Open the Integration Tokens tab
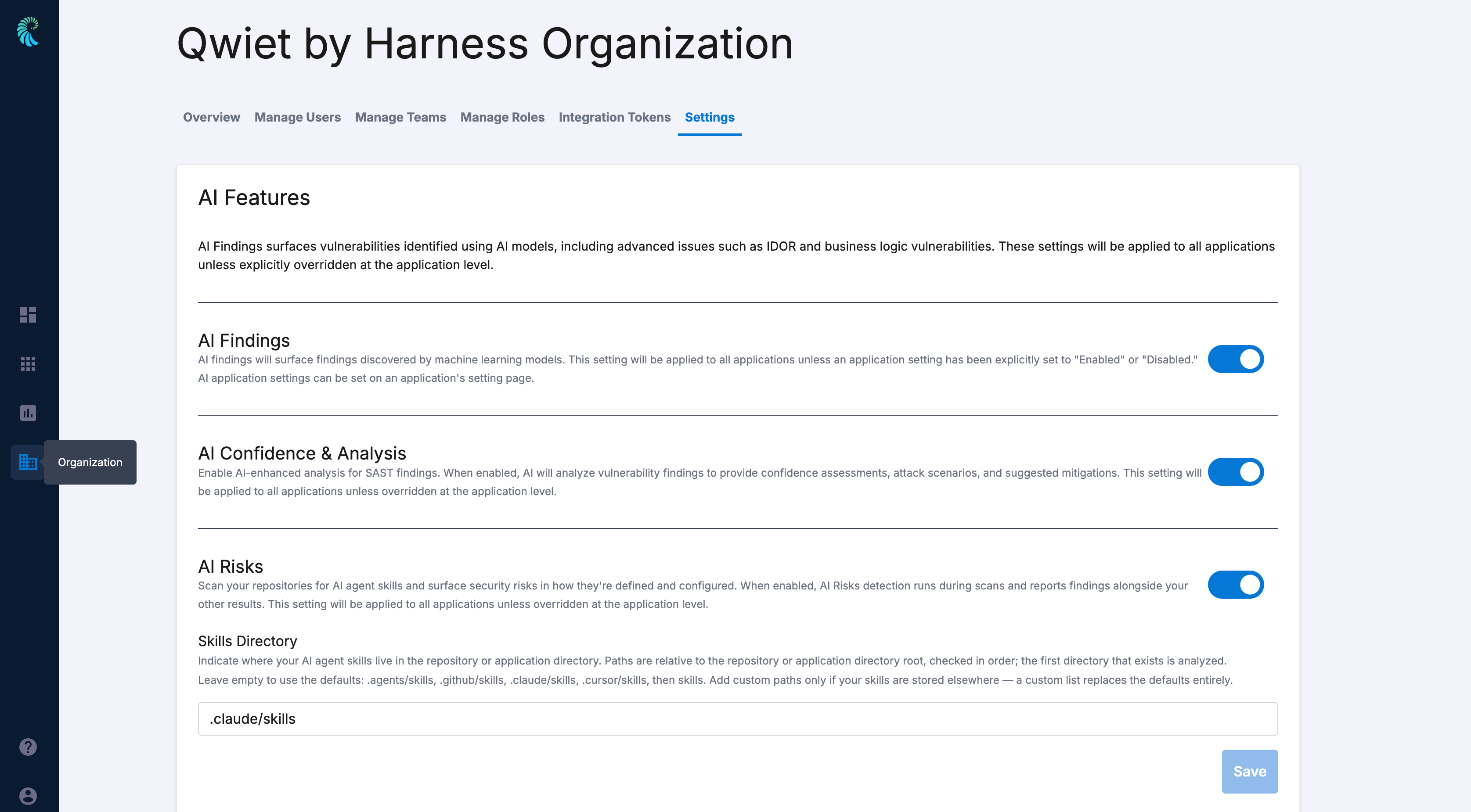 coord(614,117)
